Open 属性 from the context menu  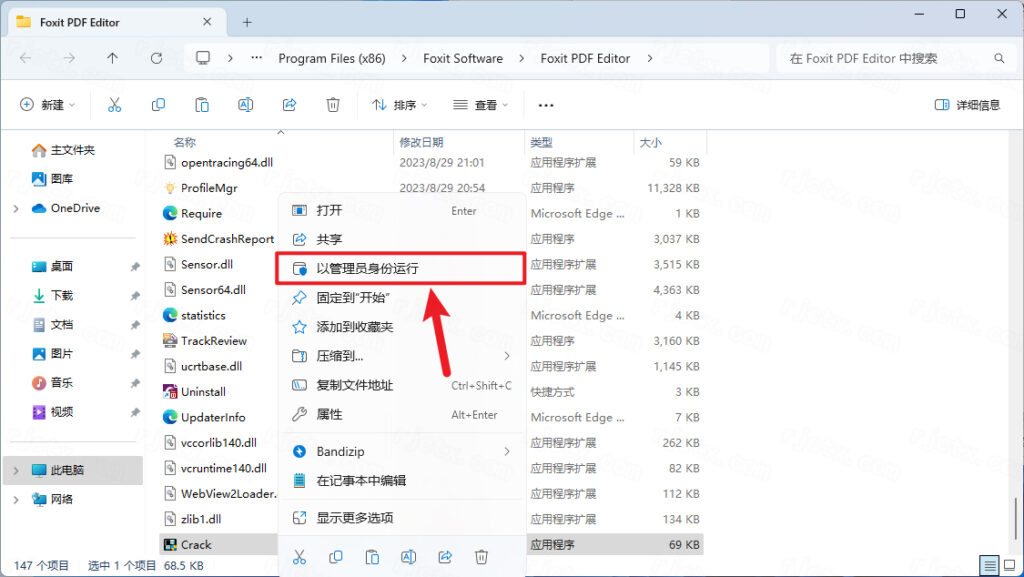coord(402,414)
